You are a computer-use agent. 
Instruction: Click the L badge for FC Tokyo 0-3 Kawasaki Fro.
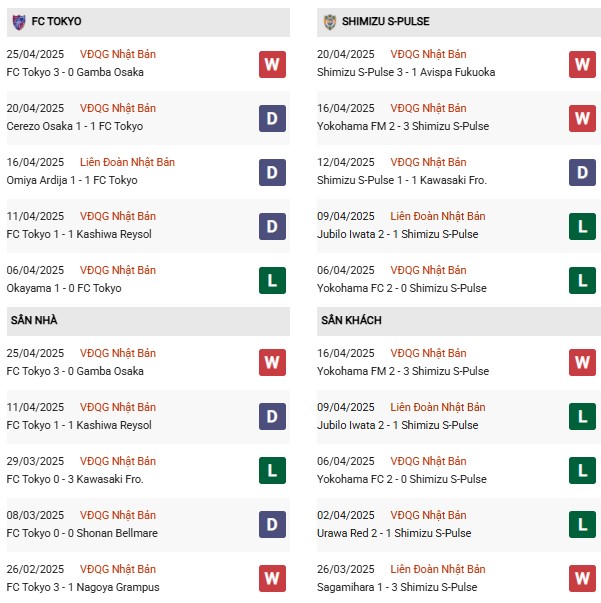(272, 472)
